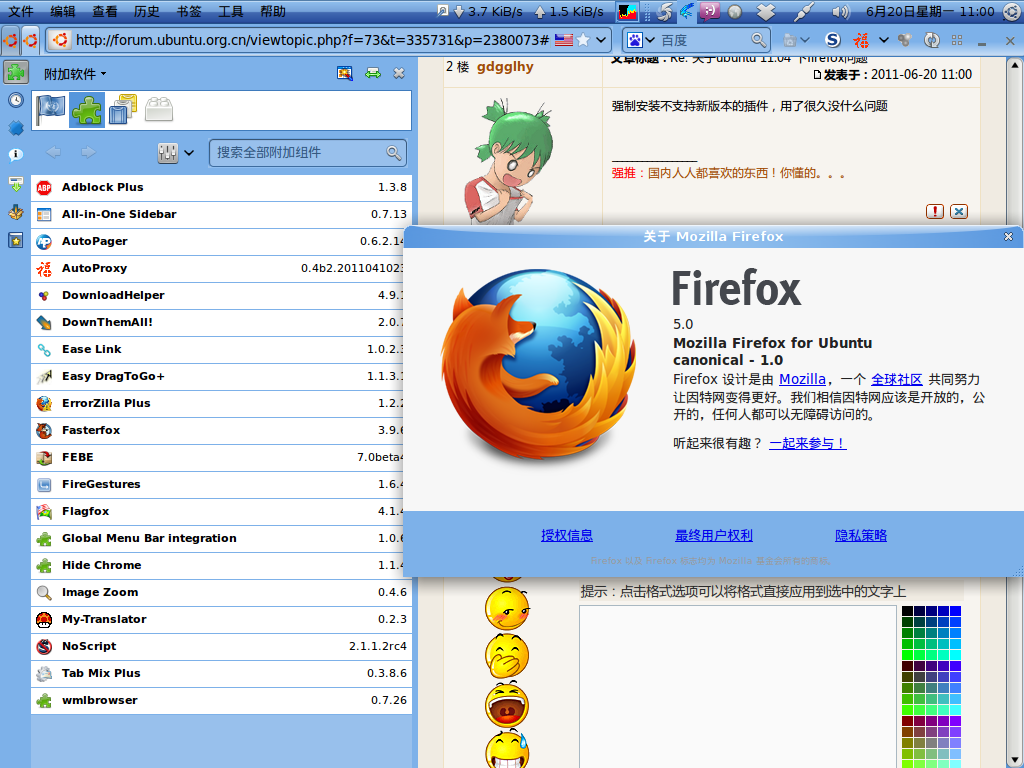Select the Tab Mix Plus extension row

(221, 673)
